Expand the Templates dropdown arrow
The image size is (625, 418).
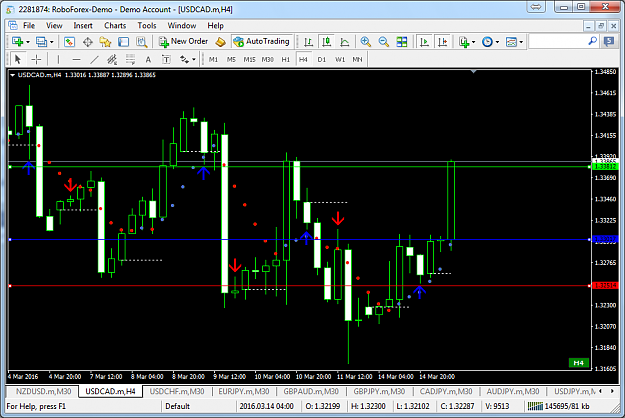(521, 42)
